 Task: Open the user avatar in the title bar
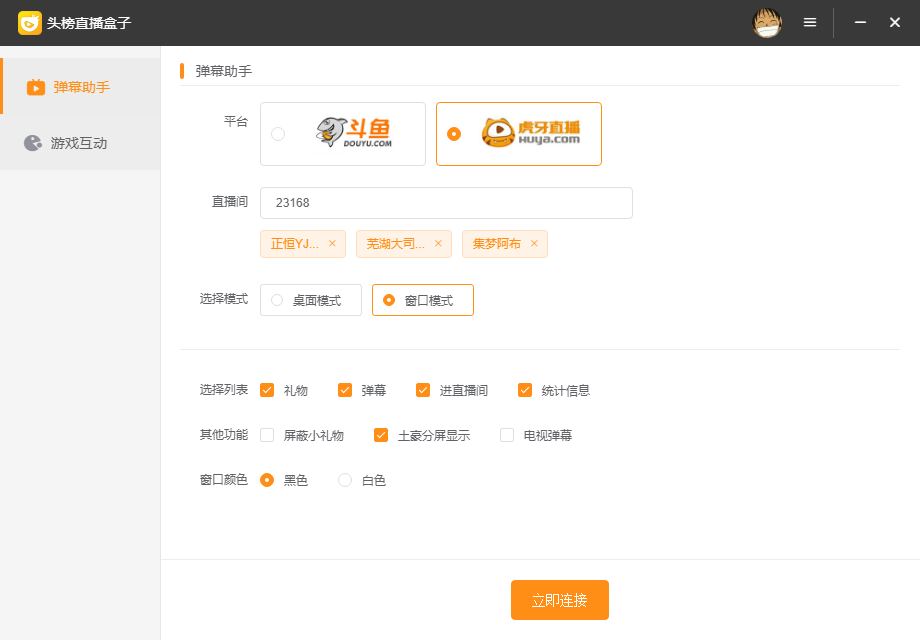[x=766, y=22]
